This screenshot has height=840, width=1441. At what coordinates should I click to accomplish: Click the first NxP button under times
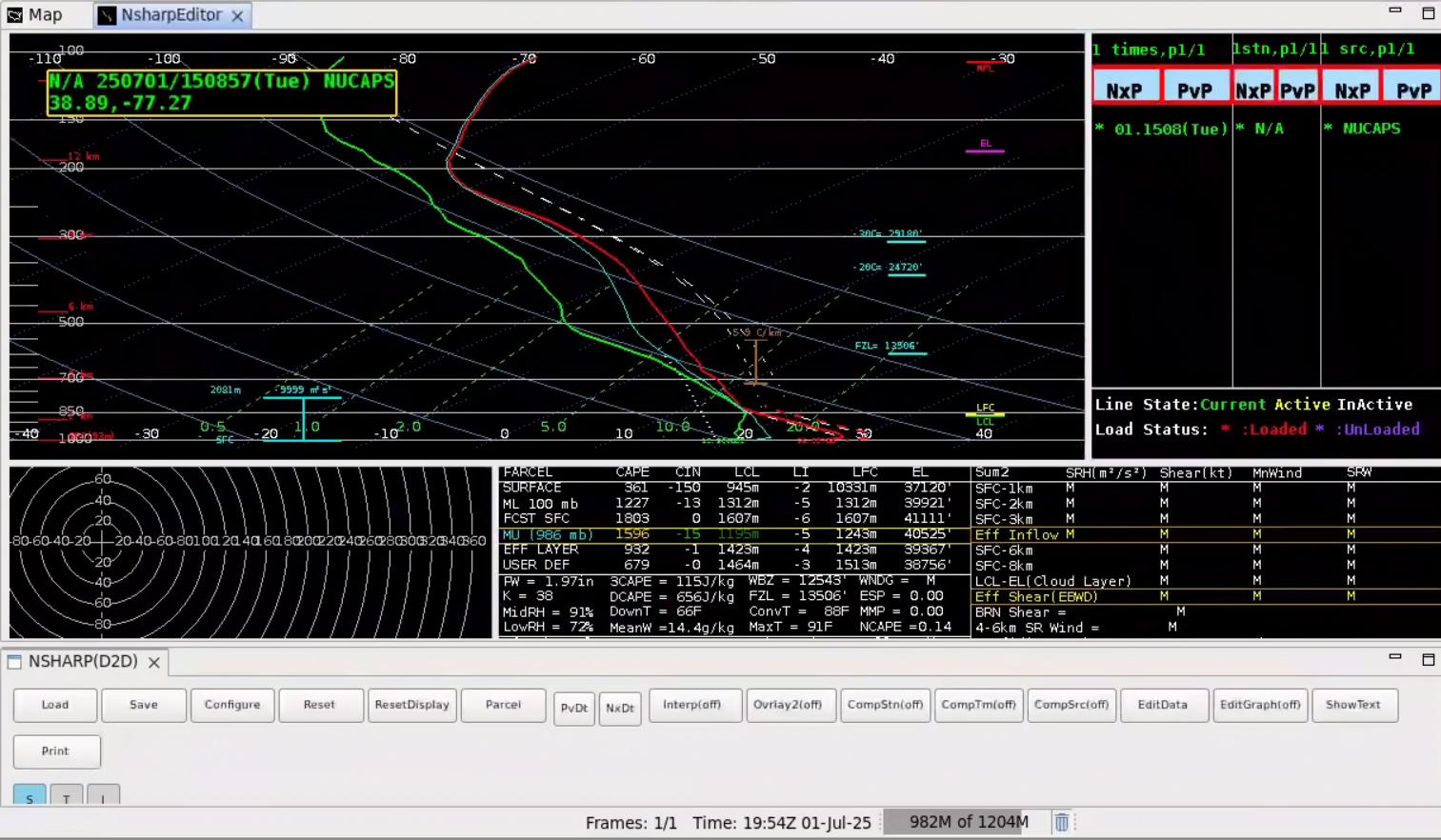tap(1125, 88)
